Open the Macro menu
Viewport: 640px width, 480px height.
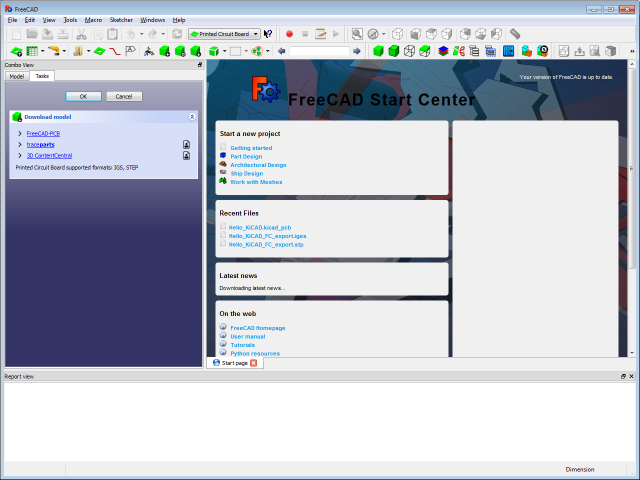pyautogui.click(x=93, y=20)
